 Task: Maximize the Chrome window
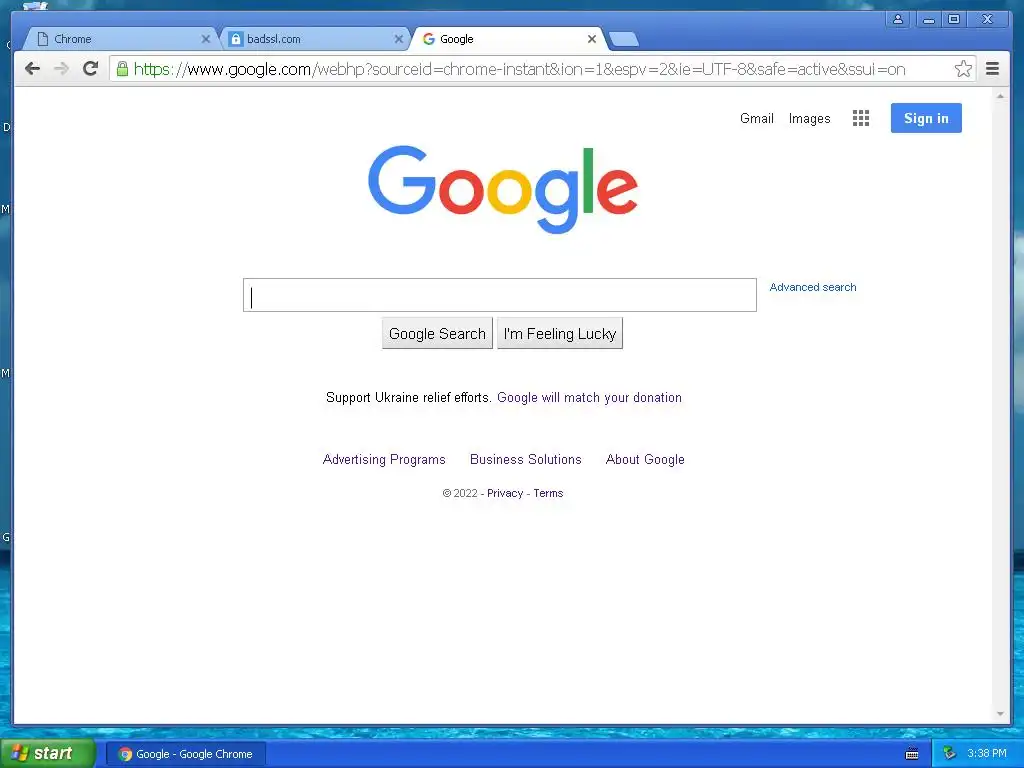954,19
